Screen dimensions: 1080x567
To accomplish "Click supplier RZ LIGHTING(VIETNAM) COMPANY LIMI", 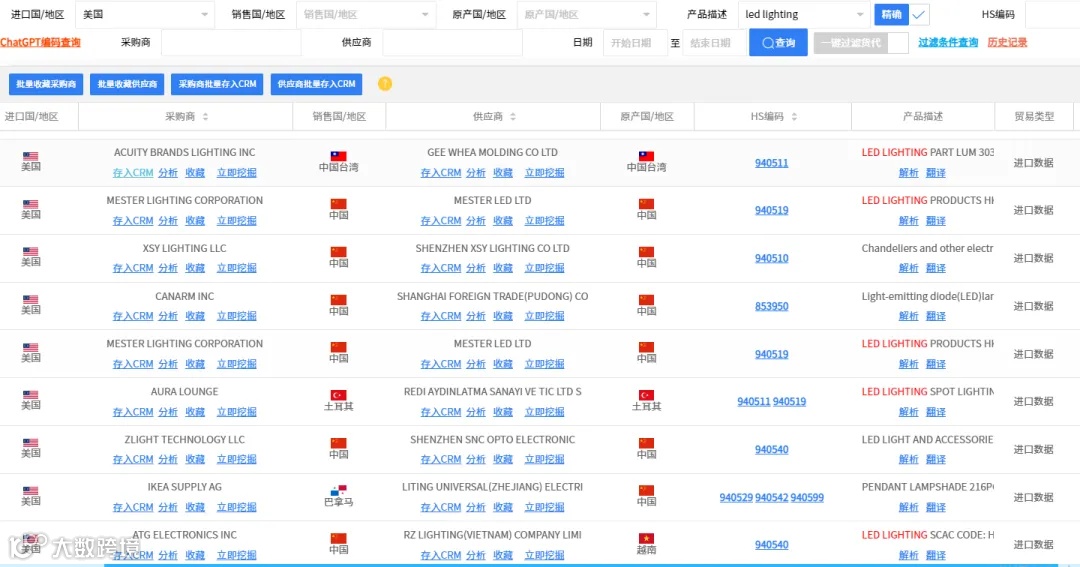I will [492, 535].
